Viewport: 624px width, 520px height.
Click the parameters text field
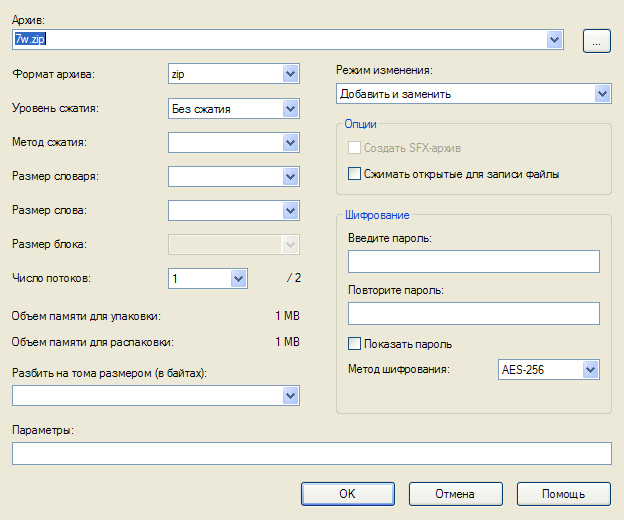coord(311,454)
